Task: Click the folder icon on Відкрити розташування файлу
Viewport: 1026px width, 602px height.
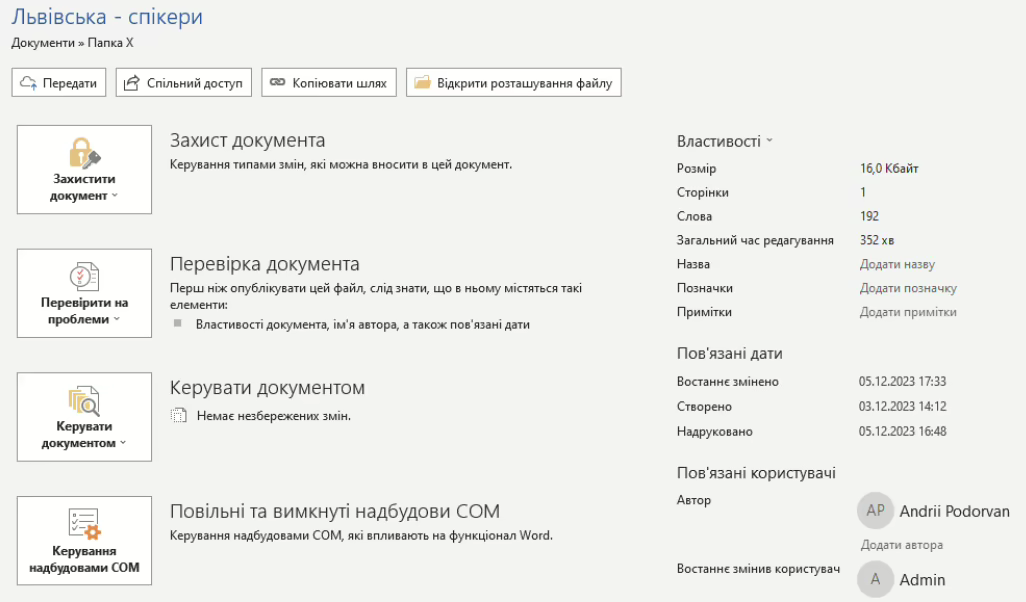Action: coord(422,83)
